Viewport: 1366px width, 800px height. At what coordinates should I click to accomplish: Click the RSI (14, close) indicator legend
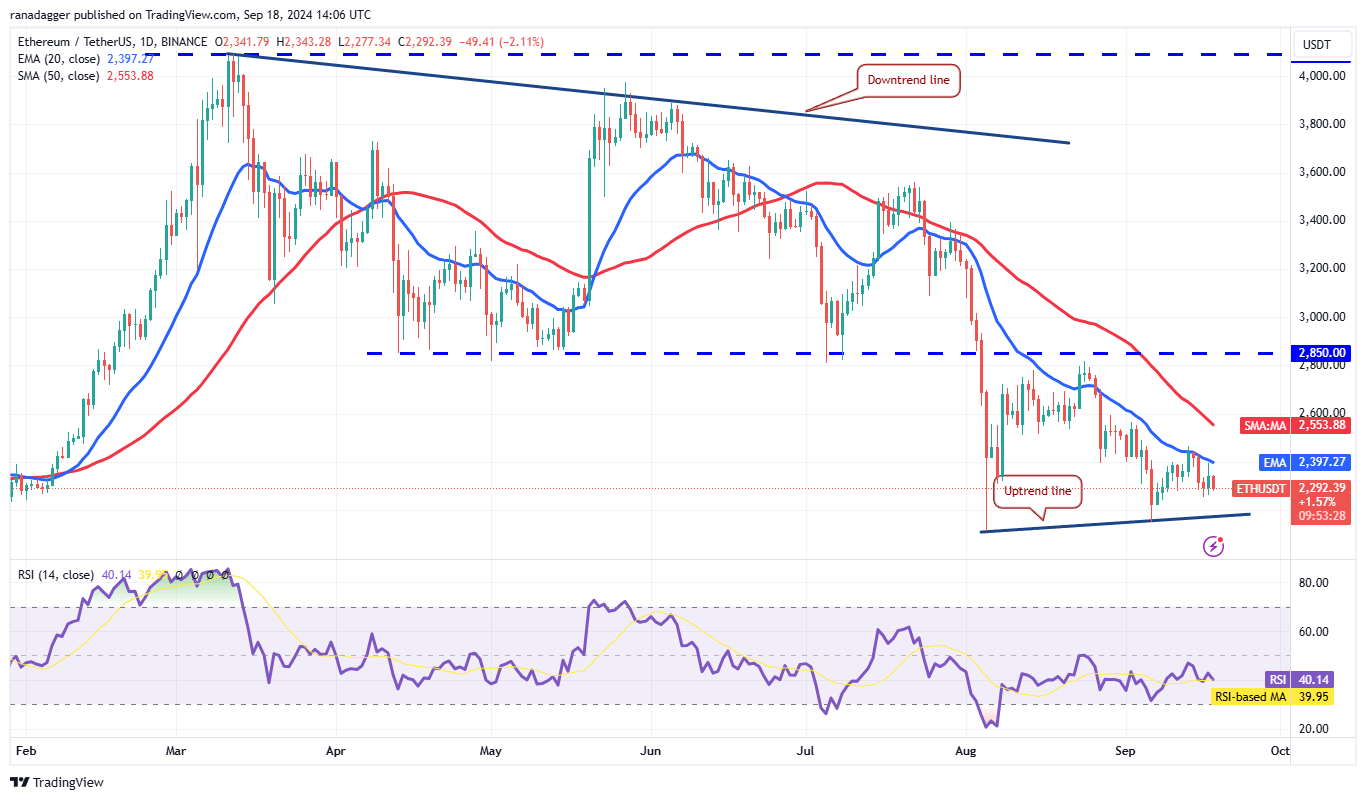(x=56, y=575)
